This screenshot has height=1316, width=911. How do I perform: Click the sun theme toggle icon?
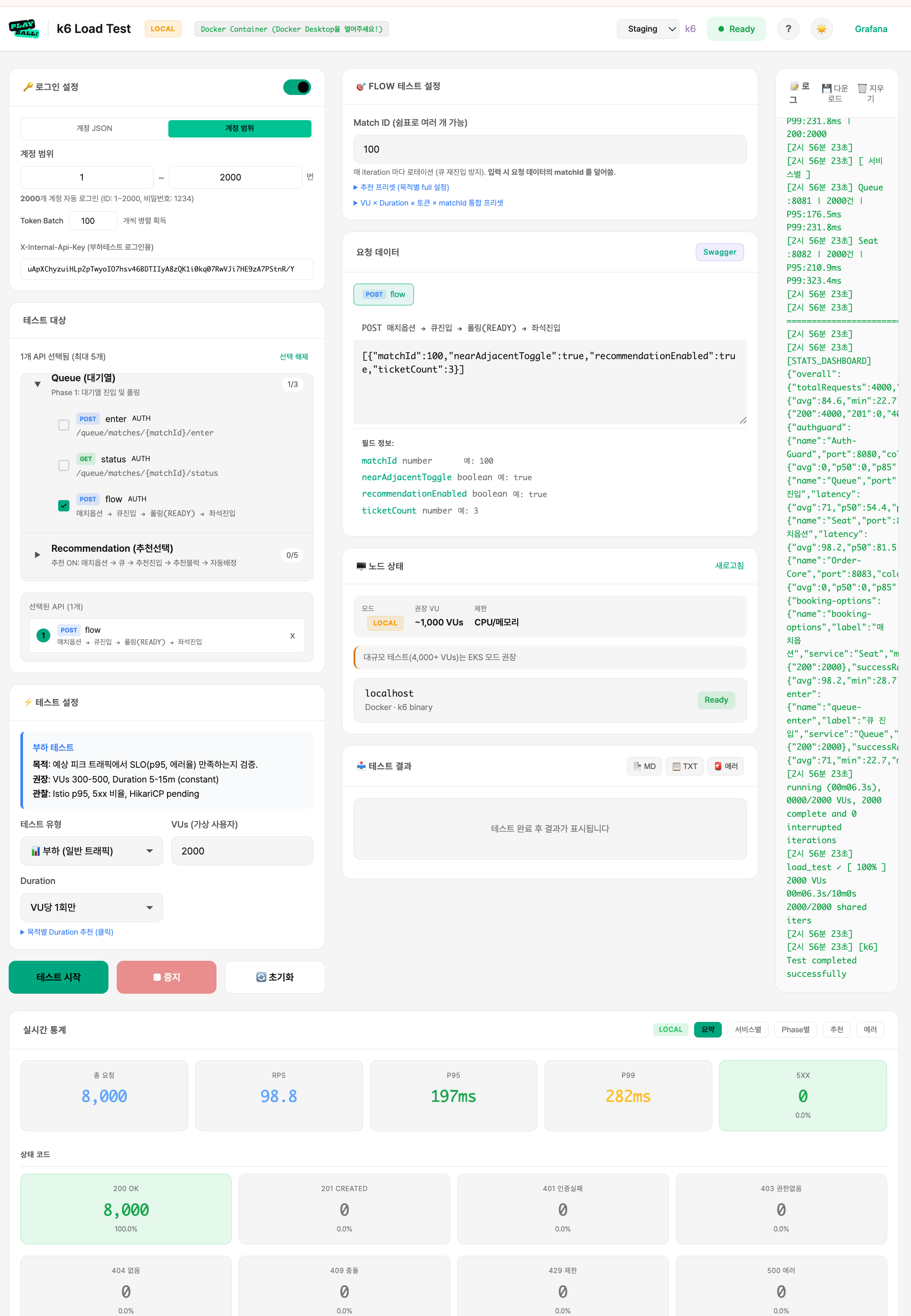click(821, 29)
